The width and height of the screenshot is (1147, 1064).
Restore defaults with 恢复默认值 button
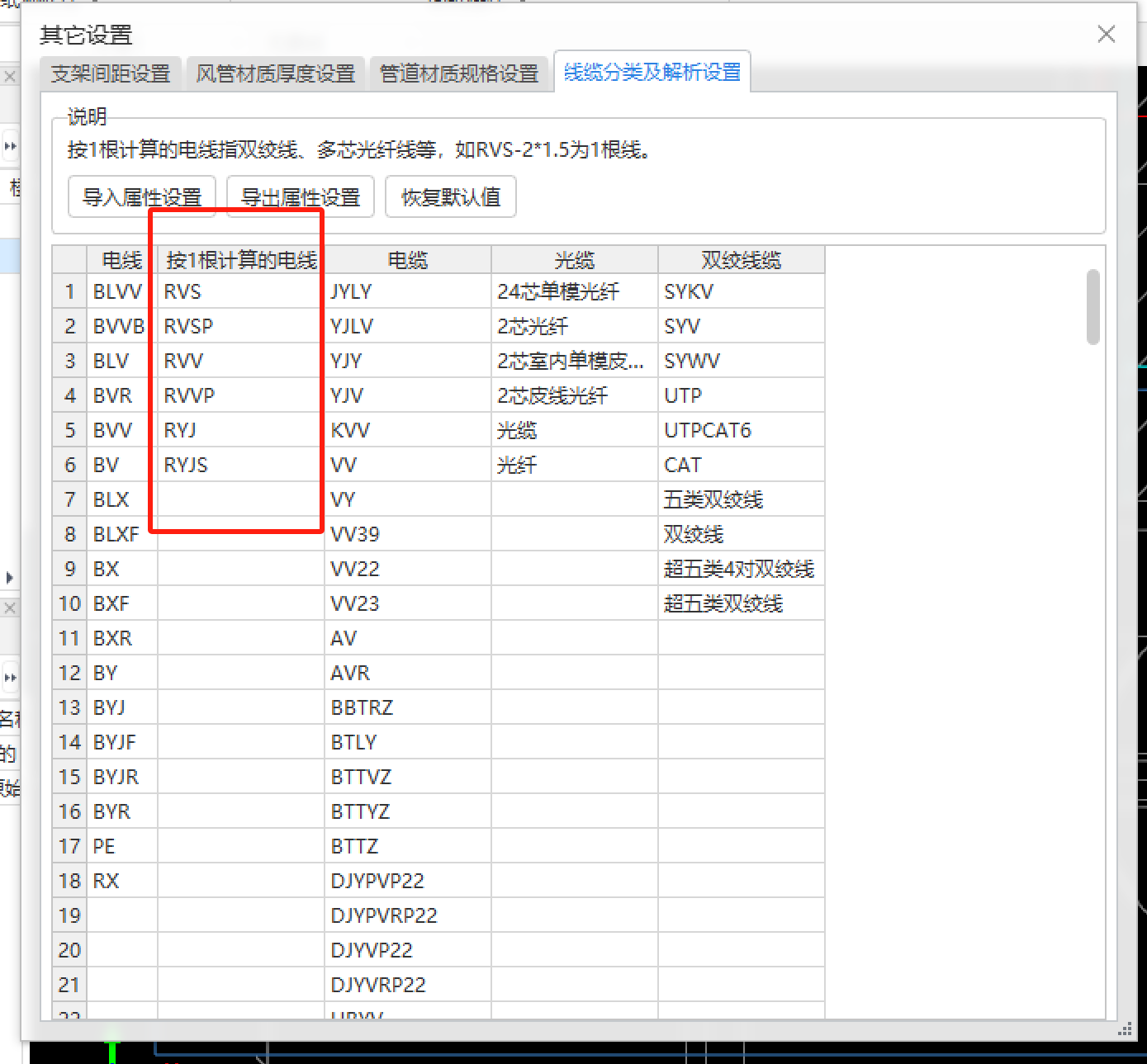click(451, 196)
